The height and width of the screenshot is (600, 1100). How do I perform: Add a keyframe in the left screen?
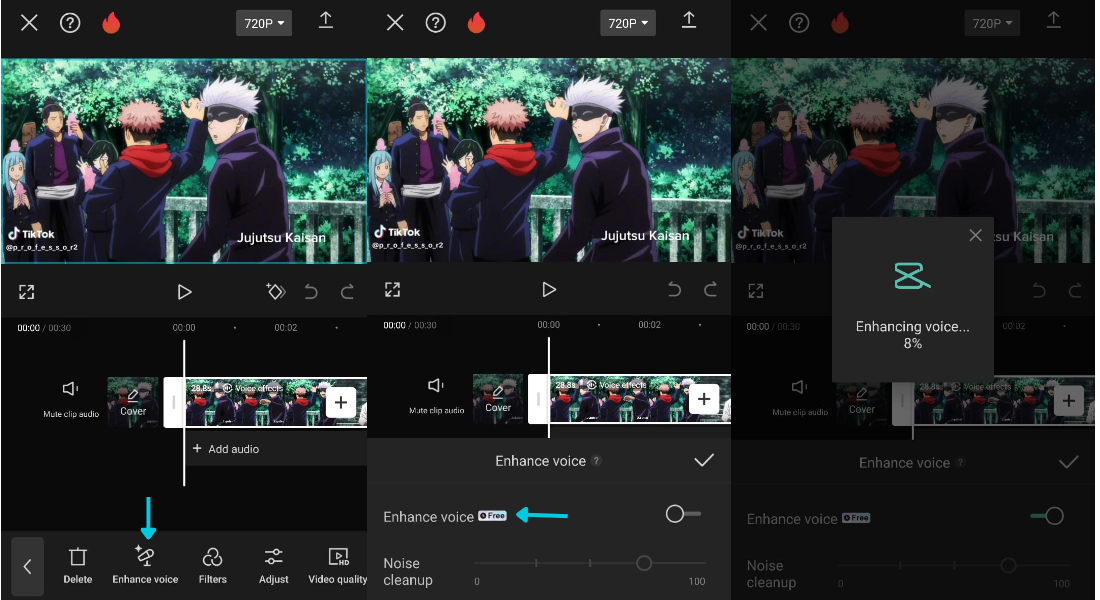[x=276, y=291]
